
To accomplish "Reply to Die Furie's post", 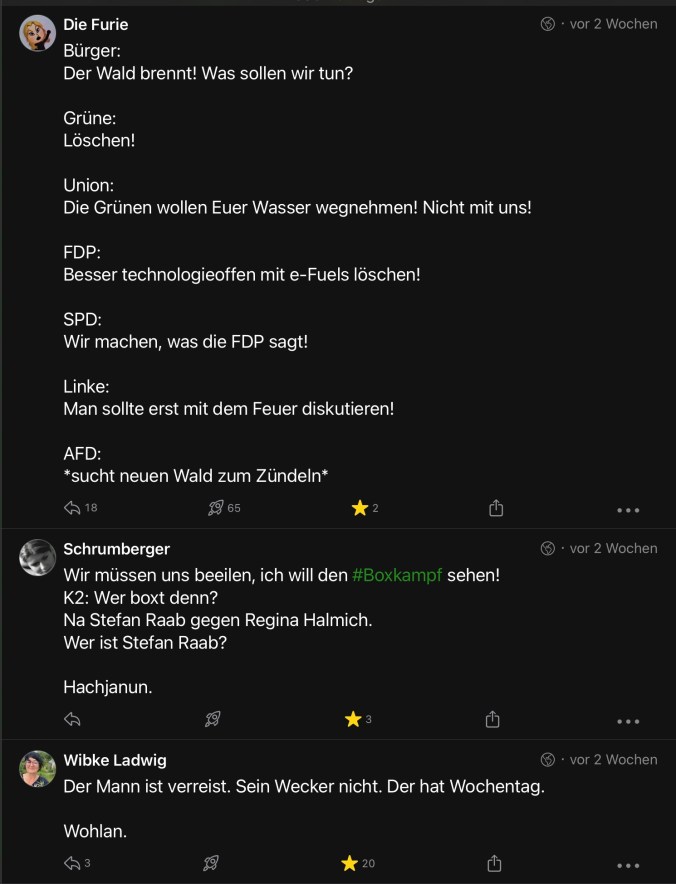I will coord(72,508).
